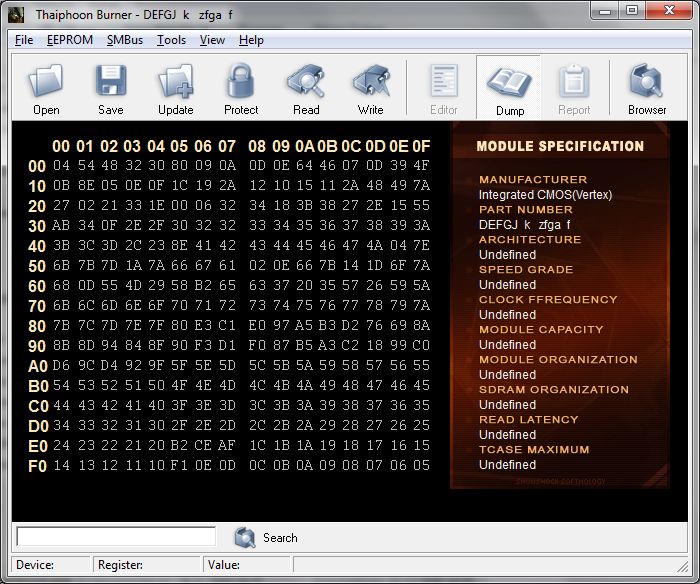Save the dump with the floppy icon

click(111, 81)
